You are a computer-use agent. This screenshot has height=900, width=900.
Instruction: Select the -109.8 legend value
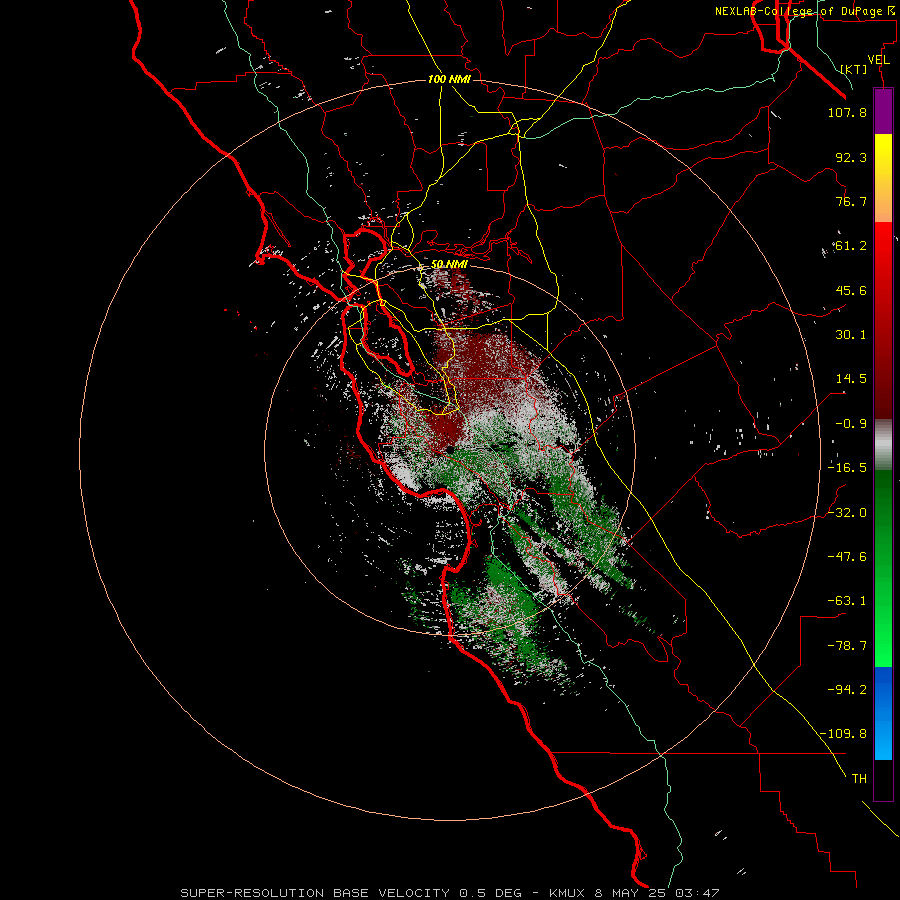(843, 734)
